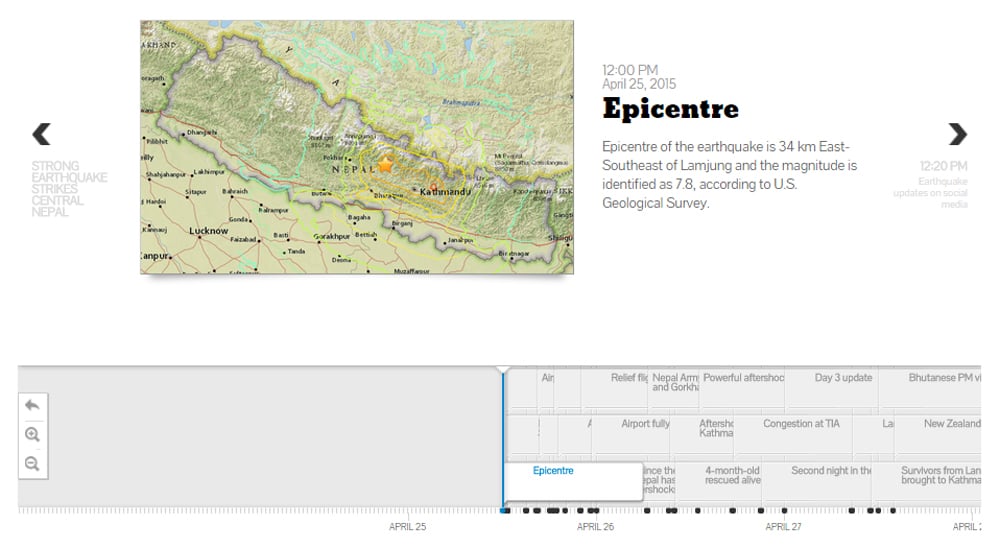
Task: Click the 'APRIL 25' axis date label
Action: 408,527
